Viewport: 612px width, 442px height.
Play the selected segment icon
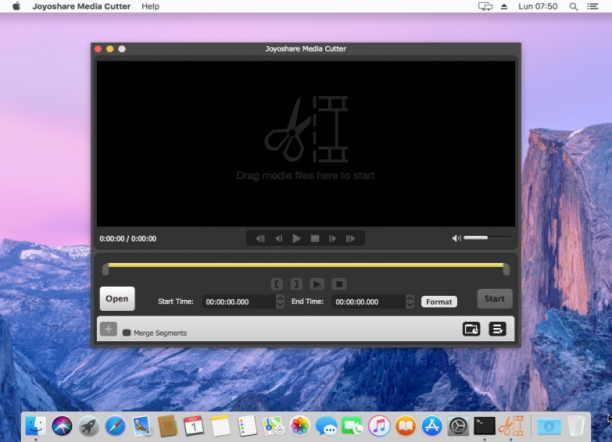[317, 284]
